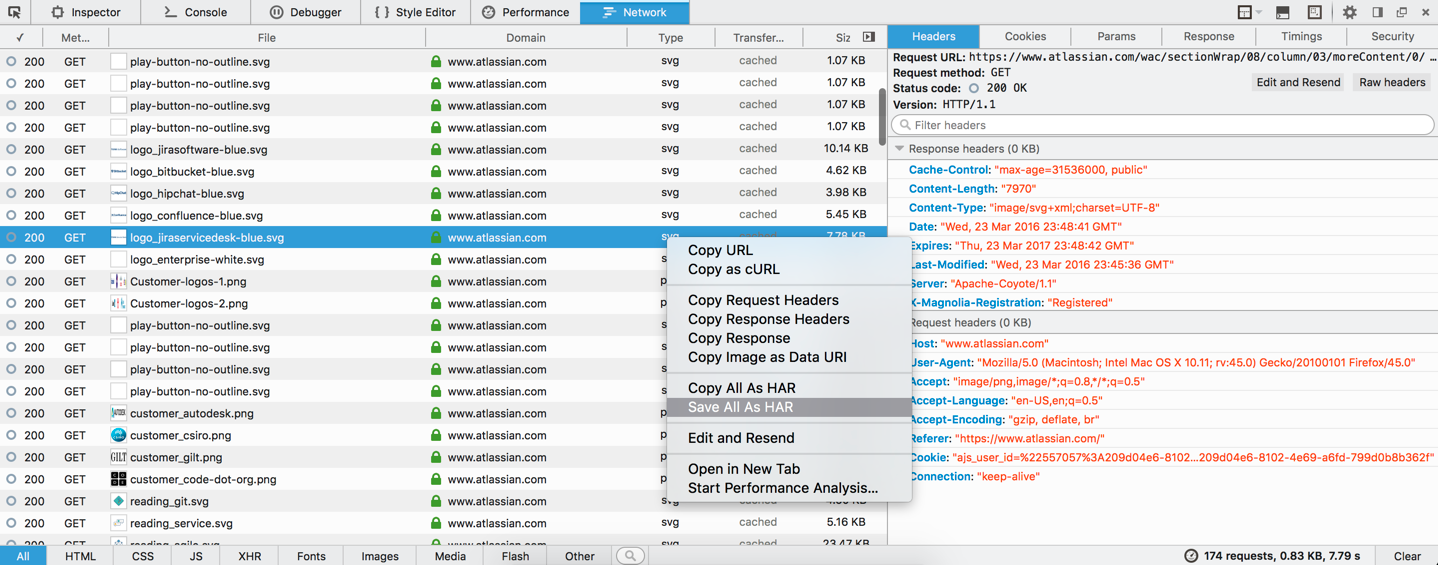Open the network search magnifier button

[630, 556]
